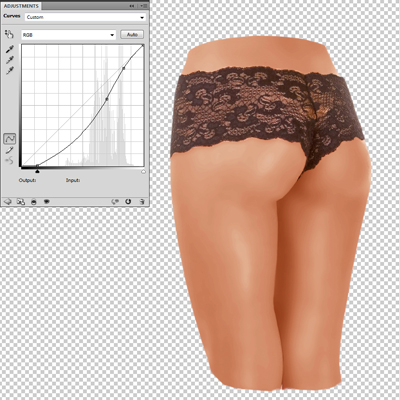Select the upper curve control point
Screen dimensions: 400x400
coord(123,68)
